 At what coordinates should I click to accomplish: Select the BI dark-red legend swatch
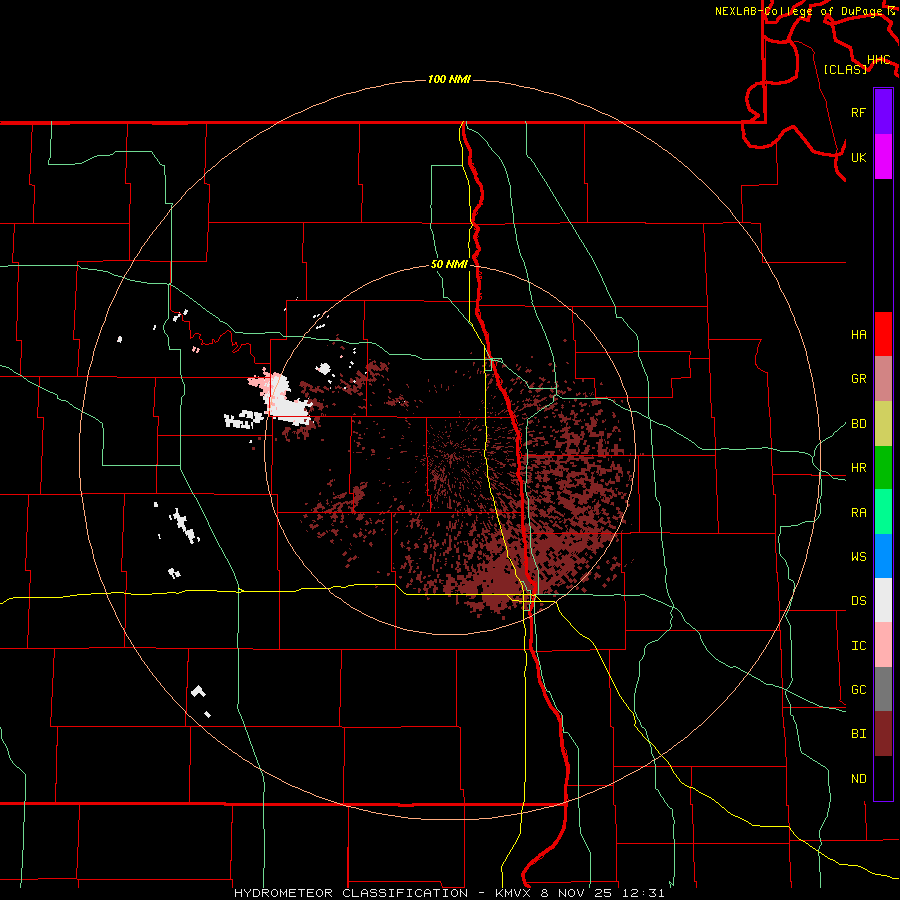(x=883, y=734)
